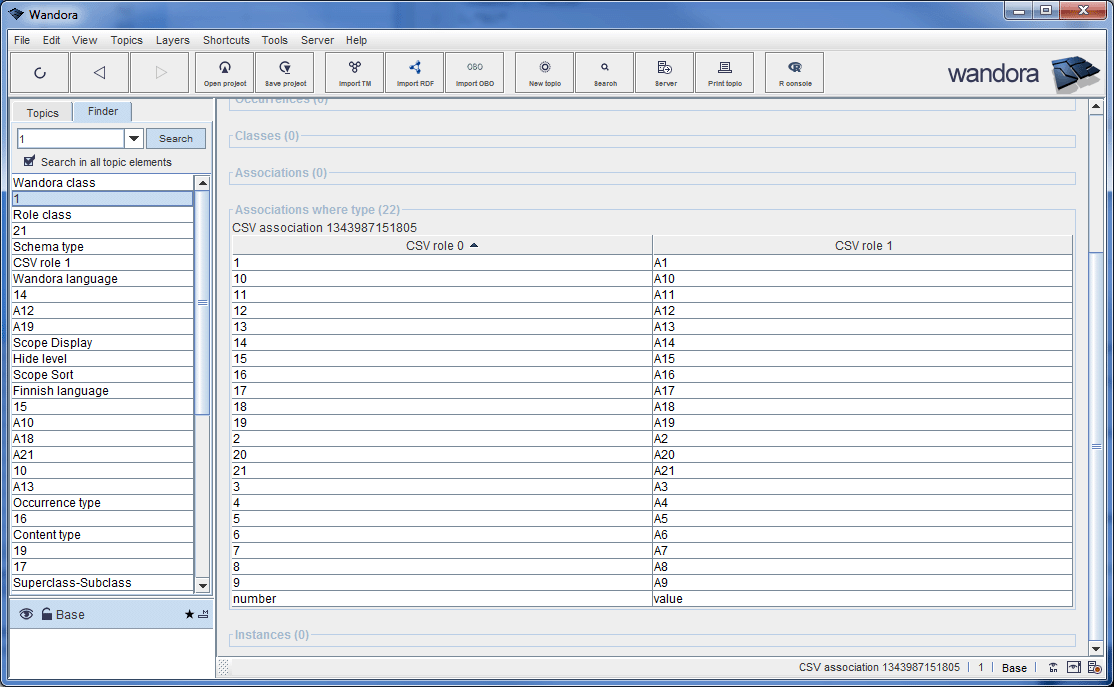This screenshot has height=687, width=1114.
Task: Disable Search in all topic elements
Action: coord(30,160)
